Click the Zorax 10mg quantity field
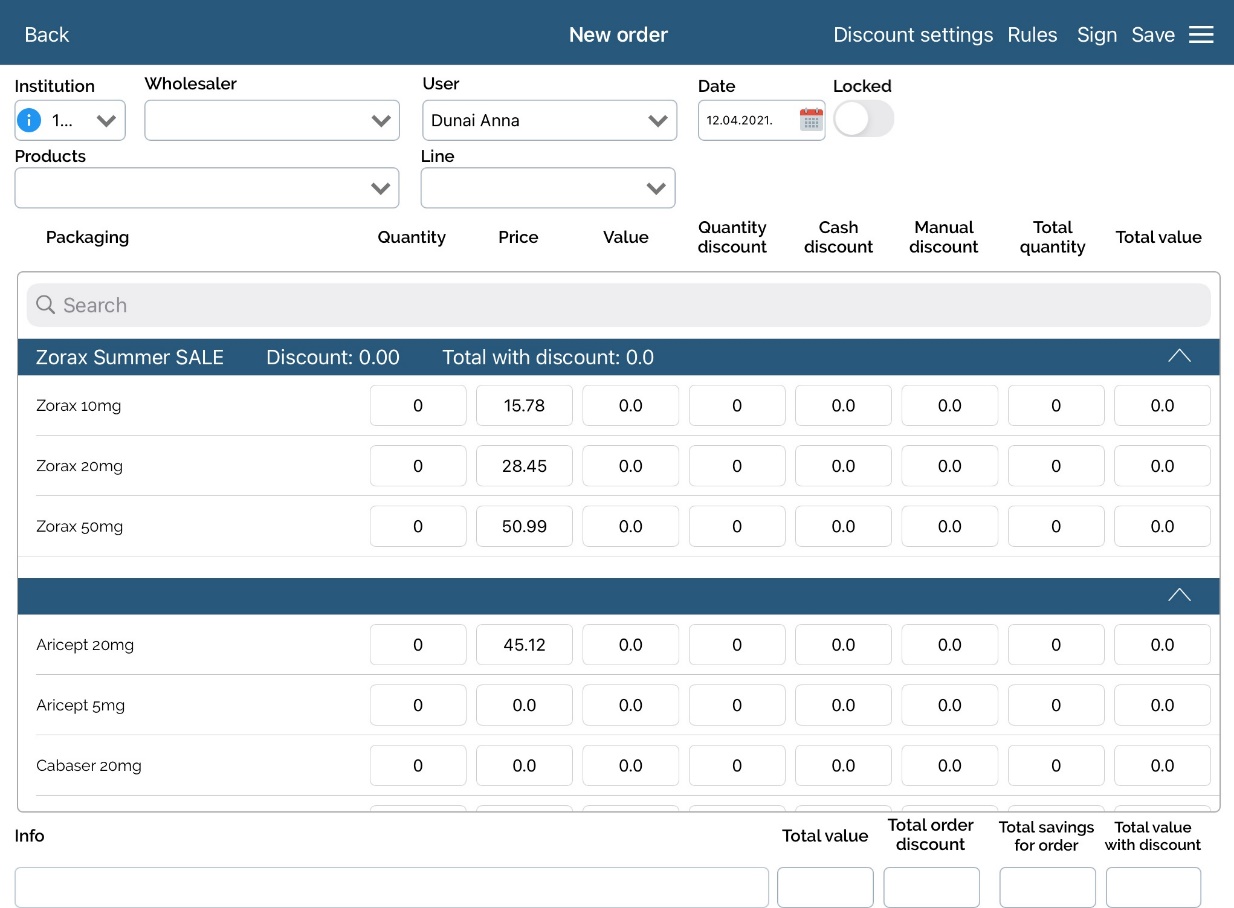 [x=418, y=406]
